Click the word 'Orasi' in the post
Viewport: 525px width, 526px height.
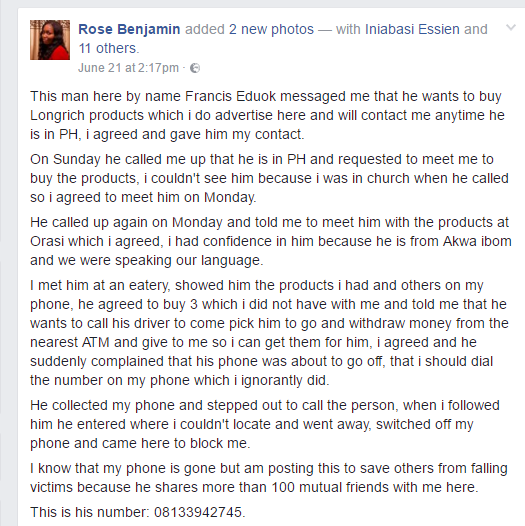[x=48, y=242]
